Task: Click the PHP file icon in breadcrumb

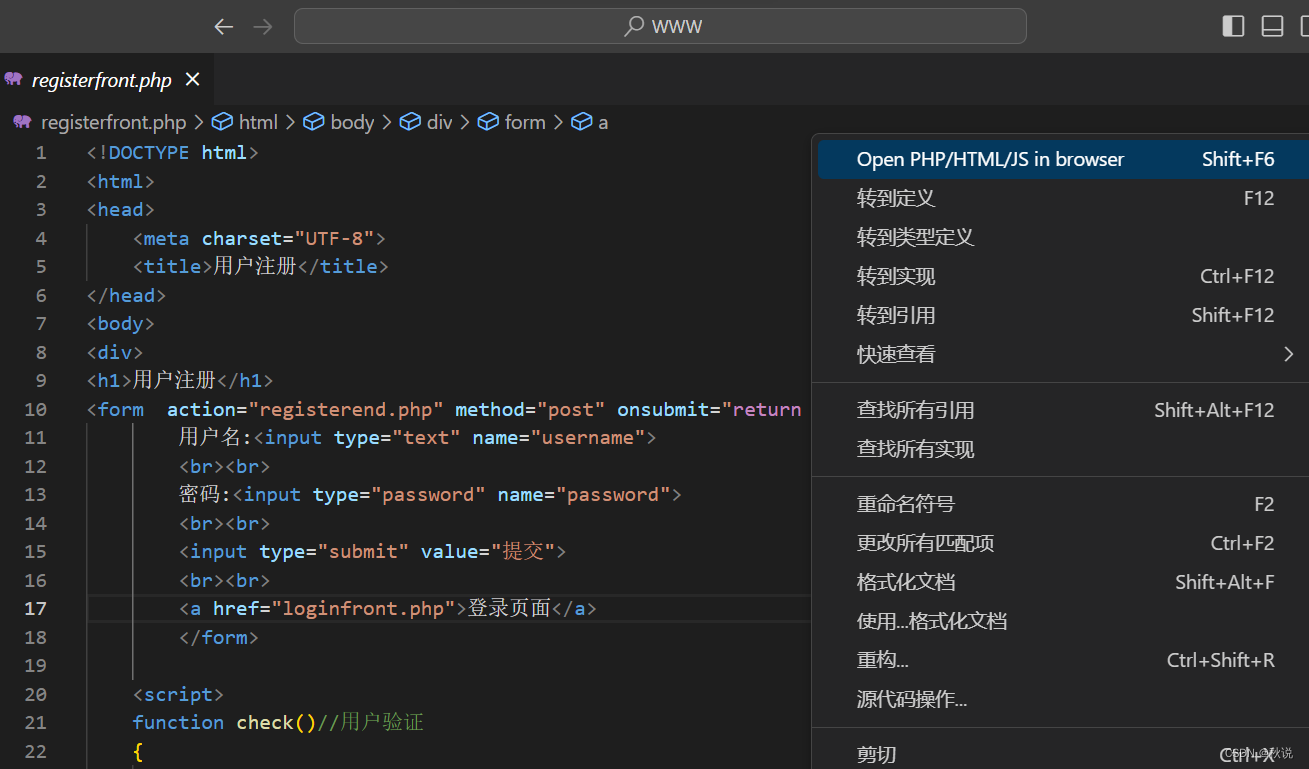Action: click(22, 122)
